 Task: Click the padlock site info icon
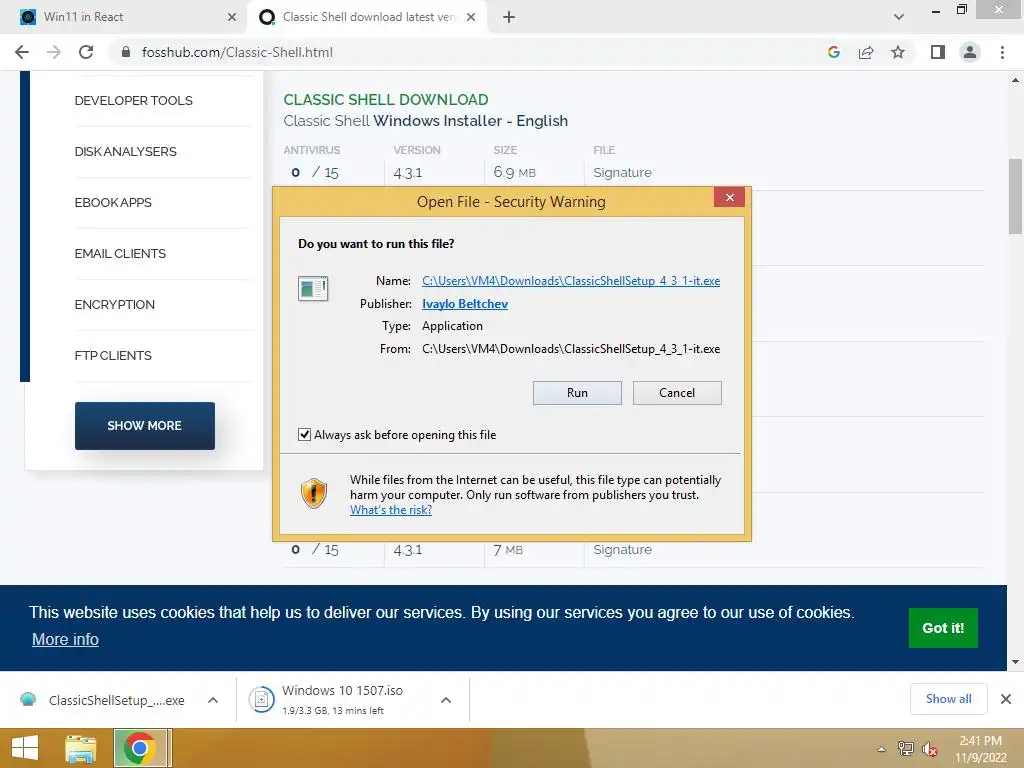[126, 52]
